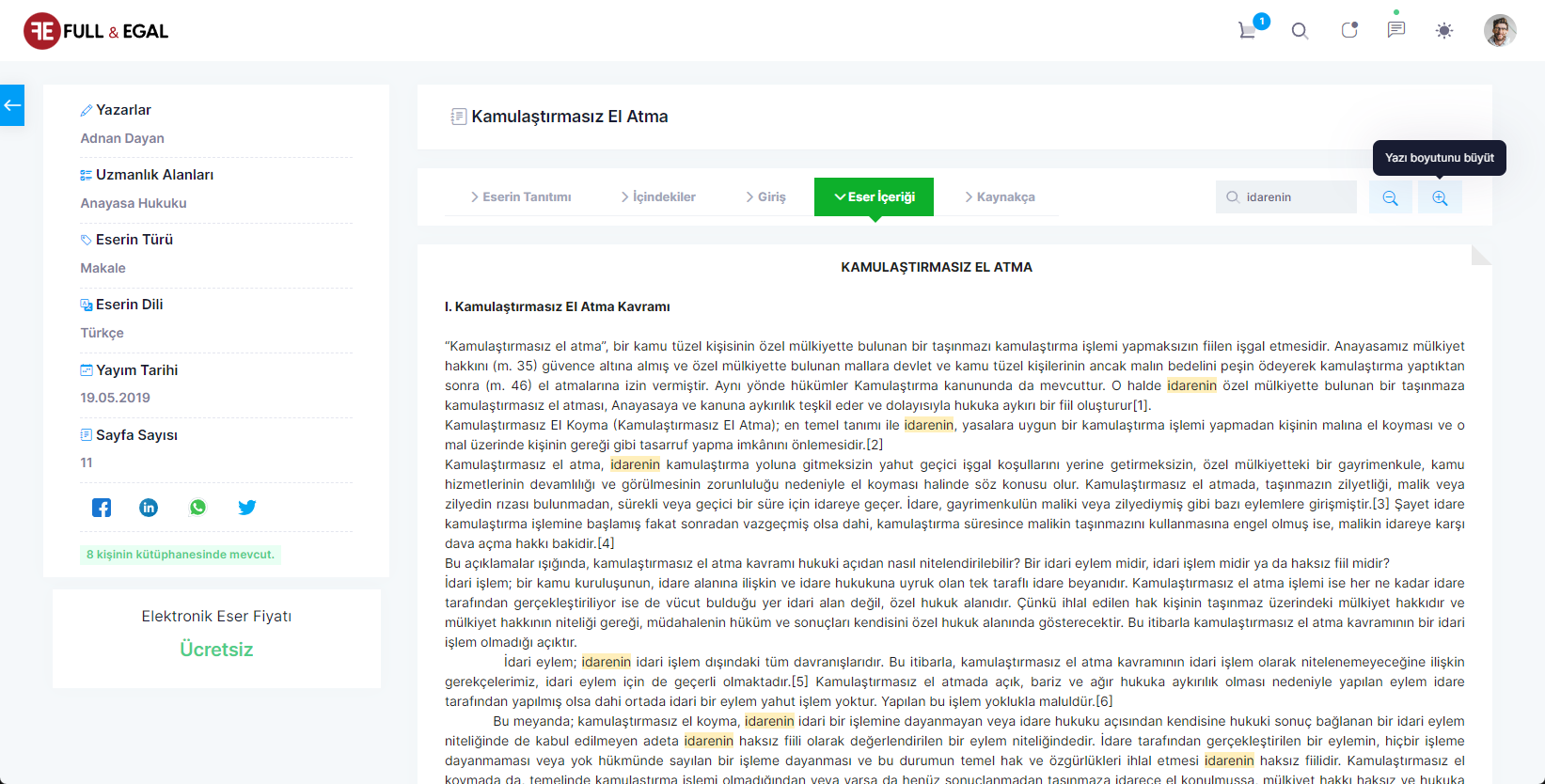Share on LinkedIn
1545x784 pixels.
[x=149, y=508]
